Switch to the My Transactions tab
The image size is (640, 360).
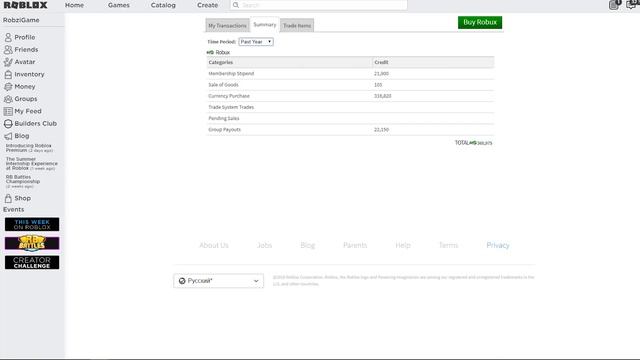(x=227, y=25)
